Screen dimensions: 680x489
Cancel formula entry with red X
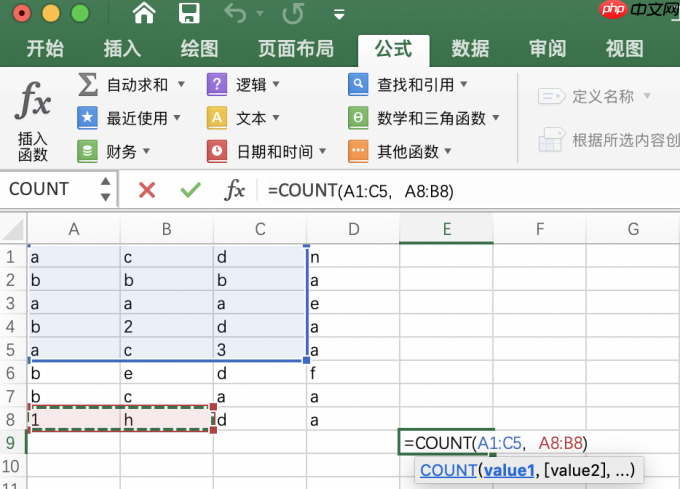(x=147, y=190)
